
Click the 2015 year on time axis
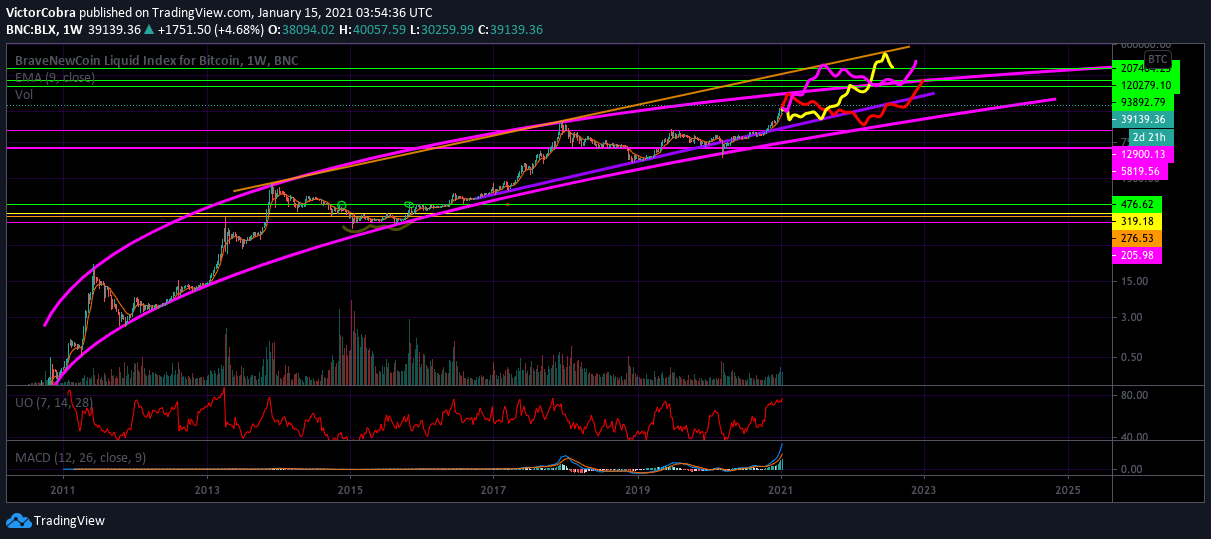[x=350, y=491]
